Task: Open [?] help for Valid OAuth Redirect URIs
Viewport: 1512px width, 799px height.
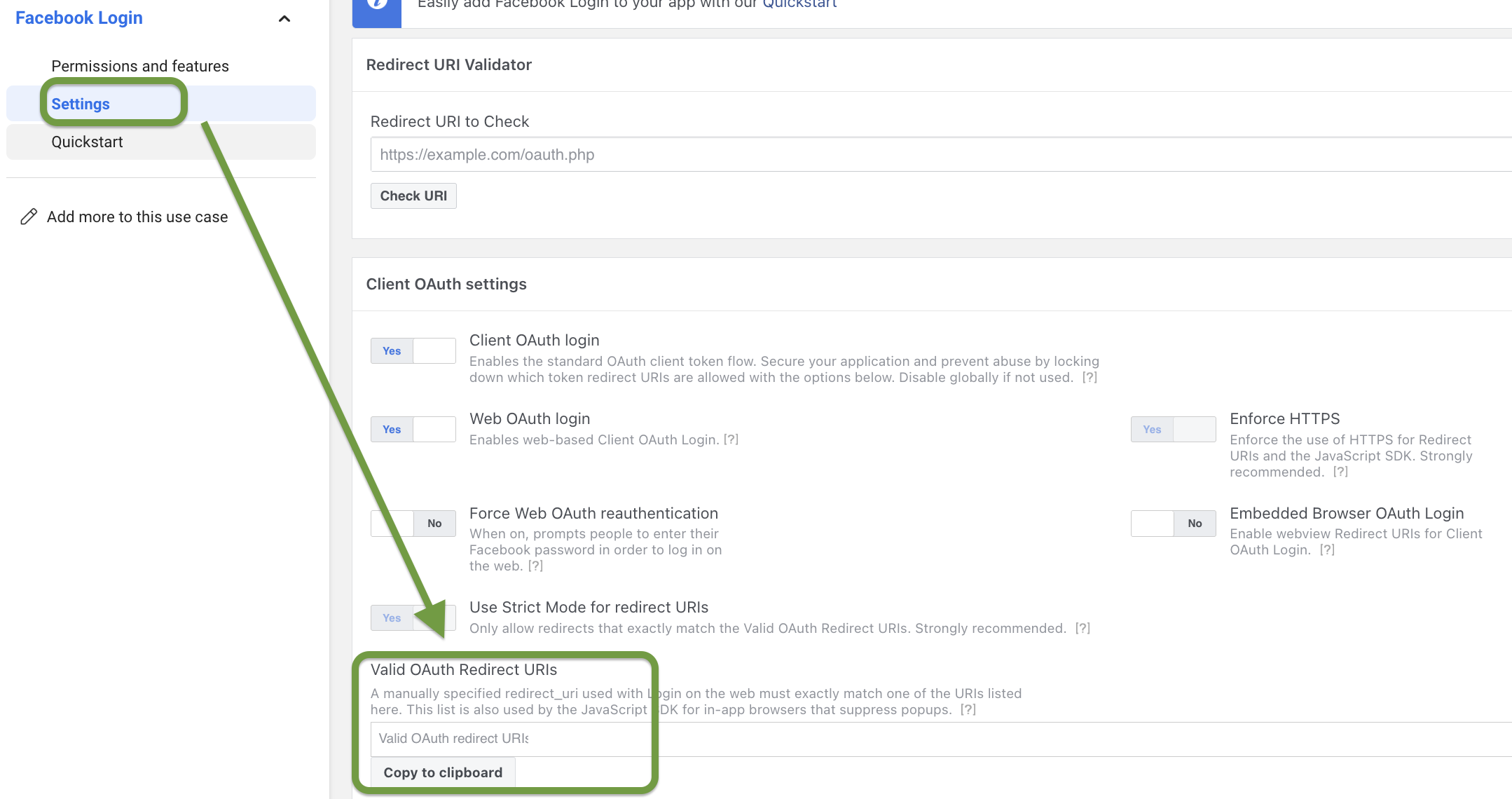Action: pyautogui.click(x=968, y=709)
